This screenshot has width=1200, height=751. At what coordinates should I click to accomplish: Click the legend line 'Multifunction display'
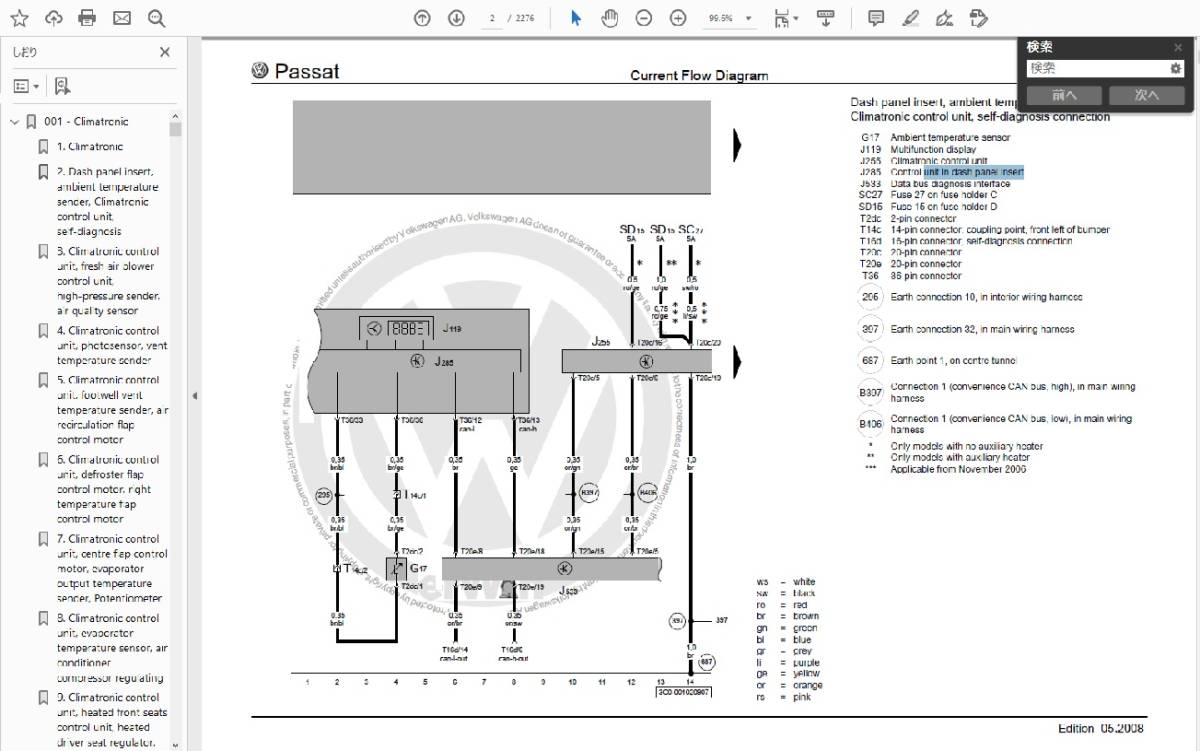934,150
